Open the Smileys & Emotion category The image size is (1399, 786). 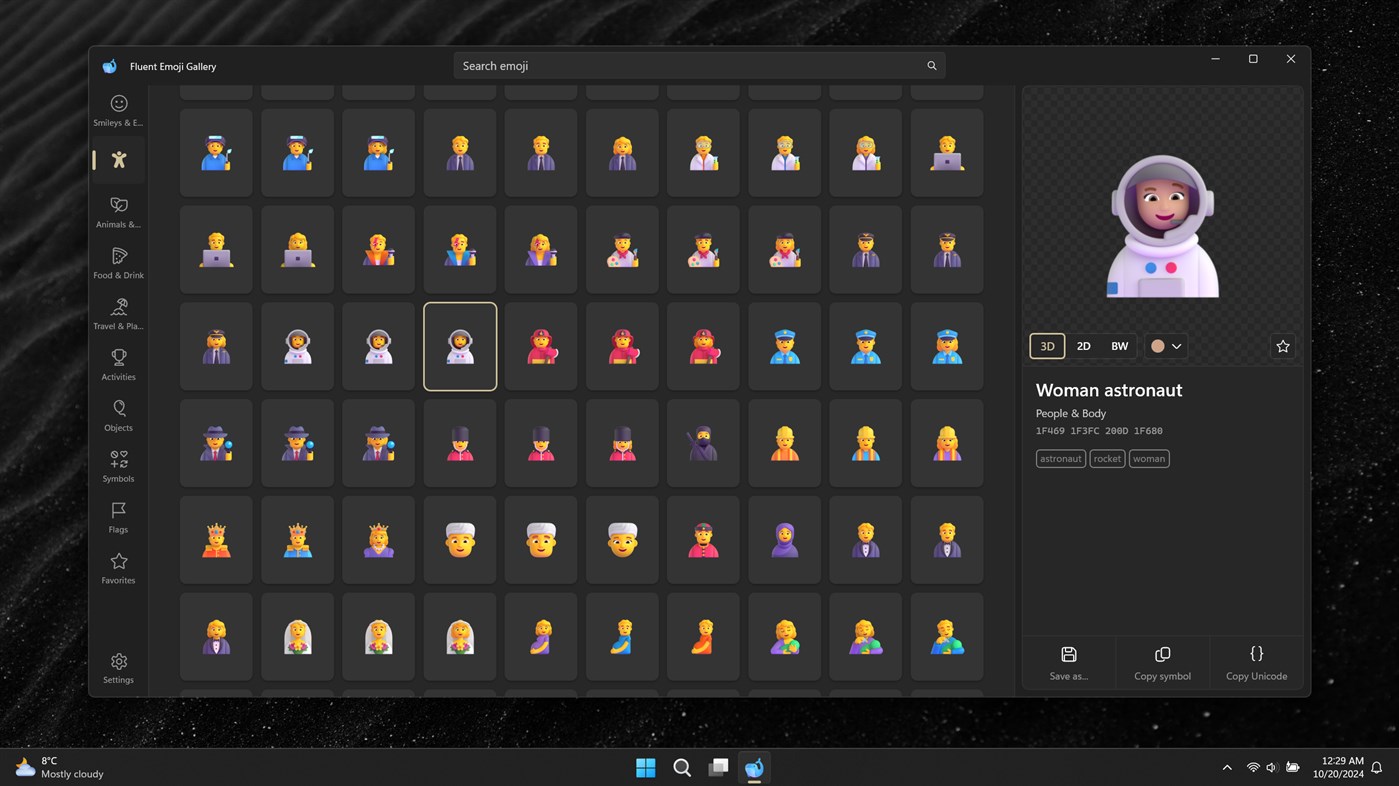(x=118, y=110)
